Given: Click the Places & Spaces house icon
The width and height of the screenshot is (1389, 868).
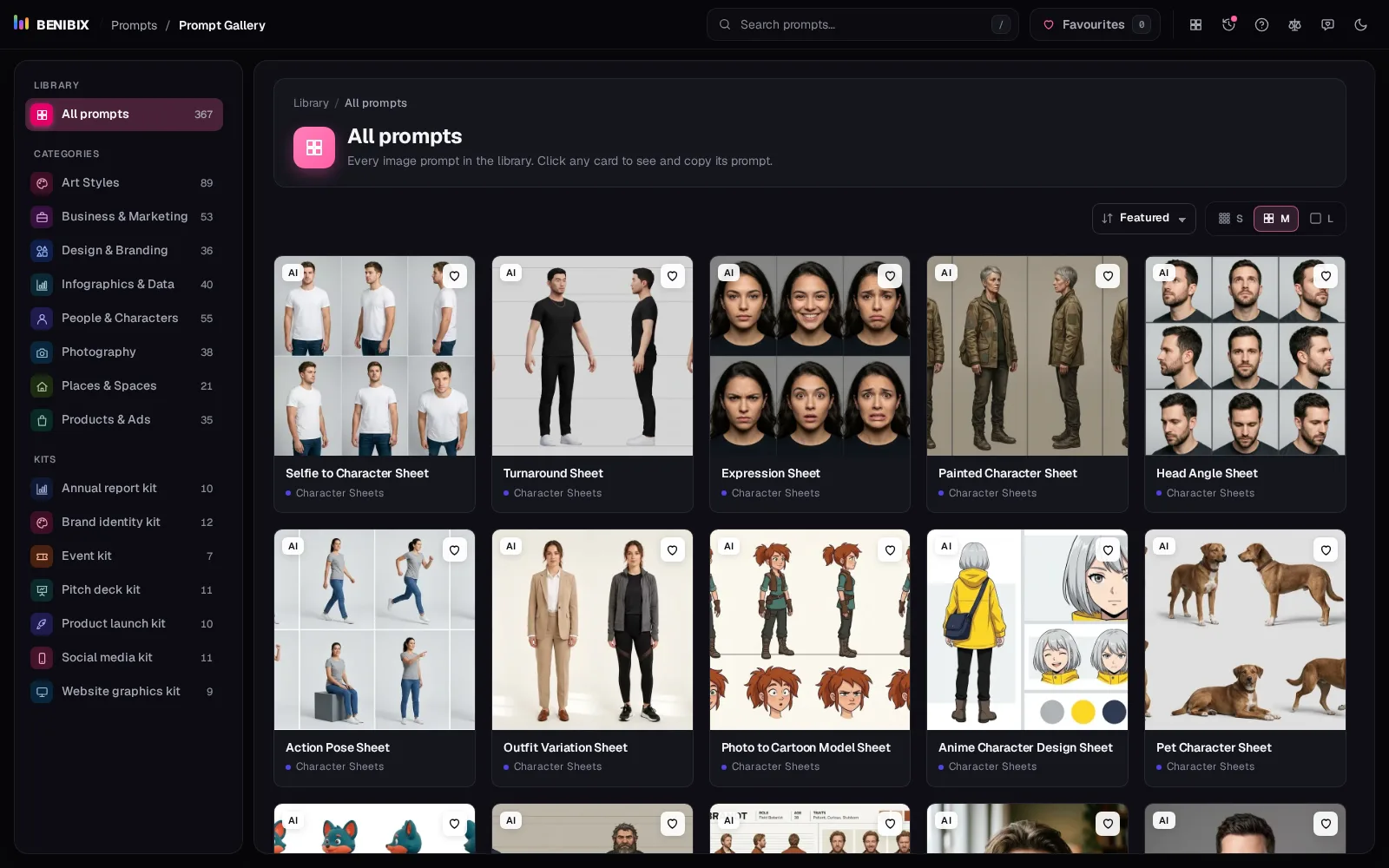Looking at the screenshot, I should point(42,386).
